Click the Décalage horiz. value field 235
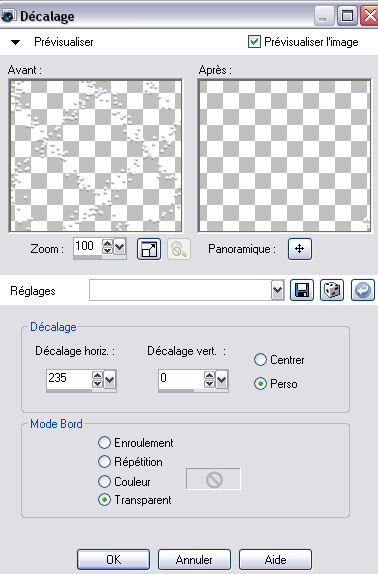Image resolution: width=378 pixels, height=574 pixels. tap(69, 379)
